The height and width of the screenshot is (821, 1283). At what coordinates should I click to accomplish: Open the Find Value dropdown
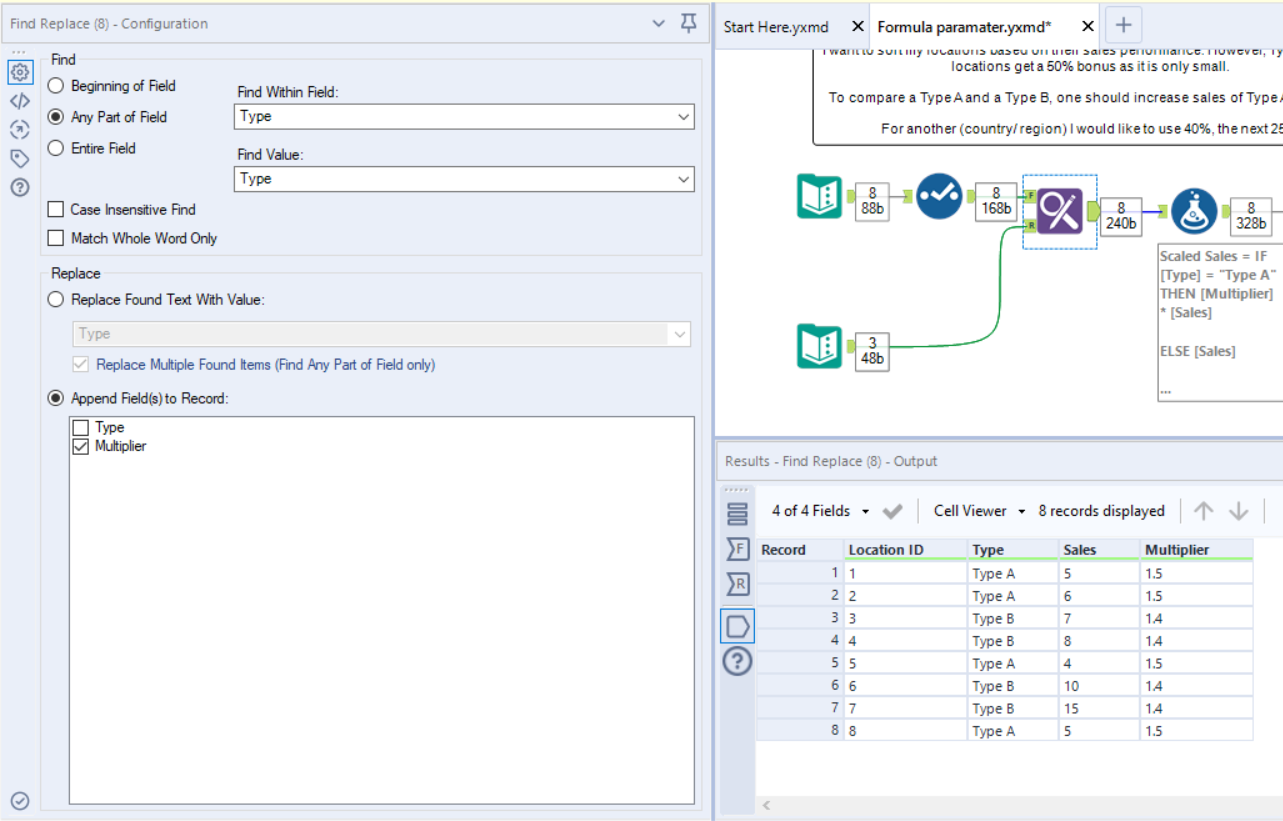point(683,178)
